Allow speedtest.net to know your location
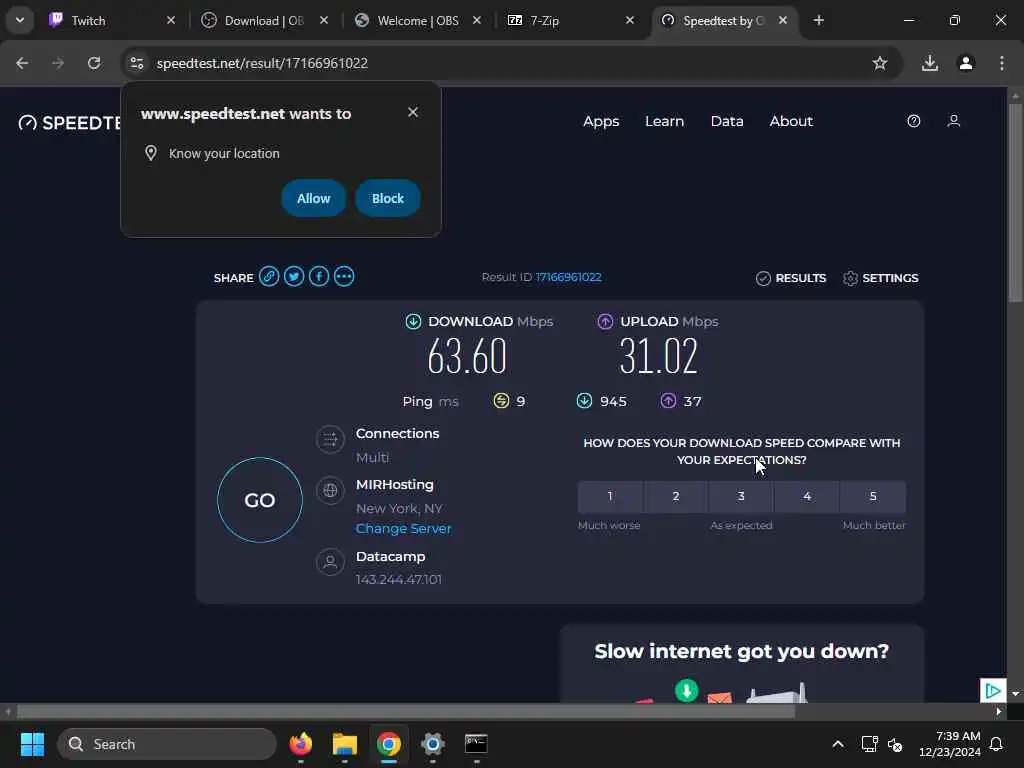The image size is (1024, 768). 313,199
